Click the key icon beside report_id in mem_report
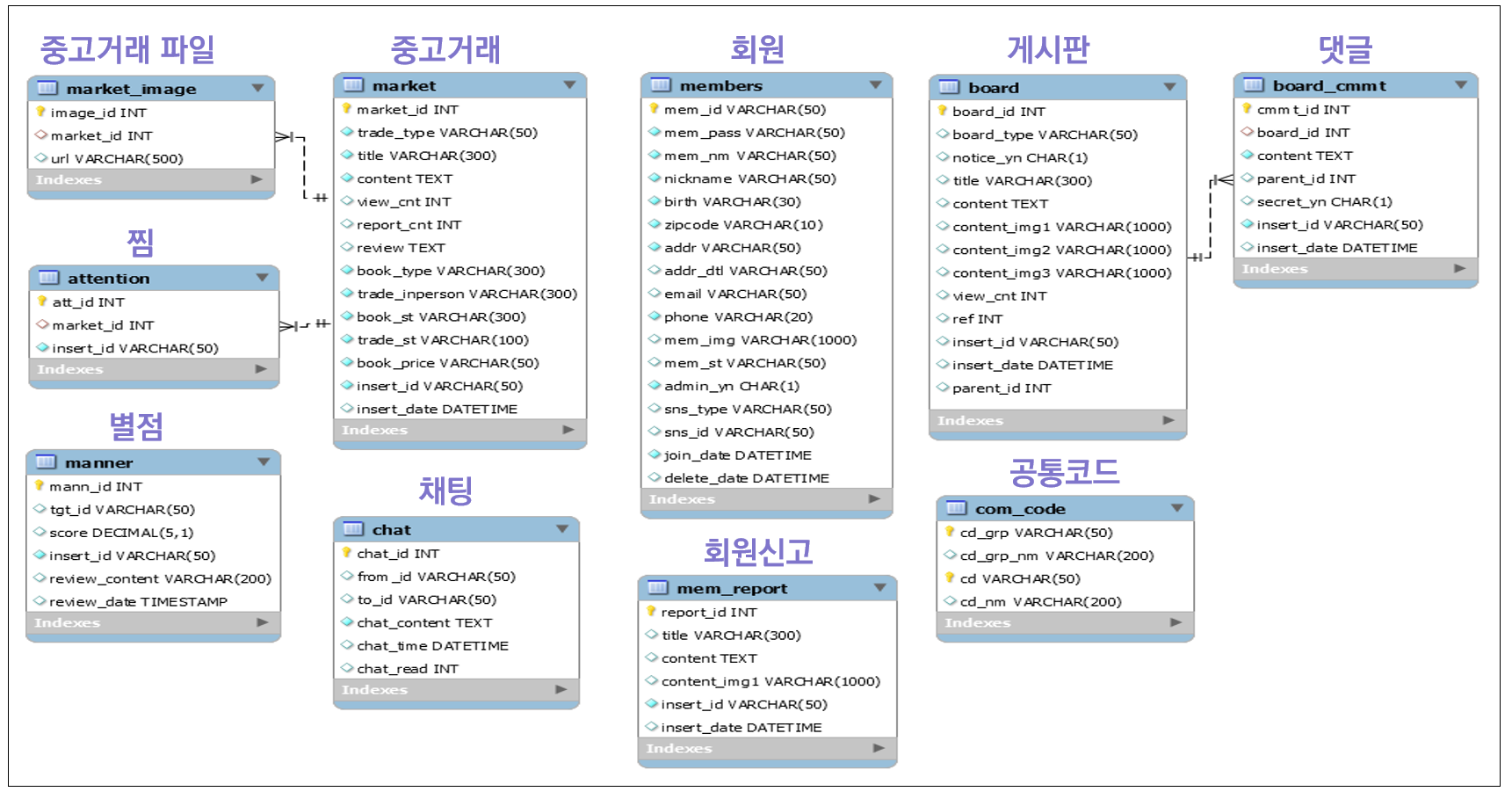1512x799 pixels. click(652, 612)
